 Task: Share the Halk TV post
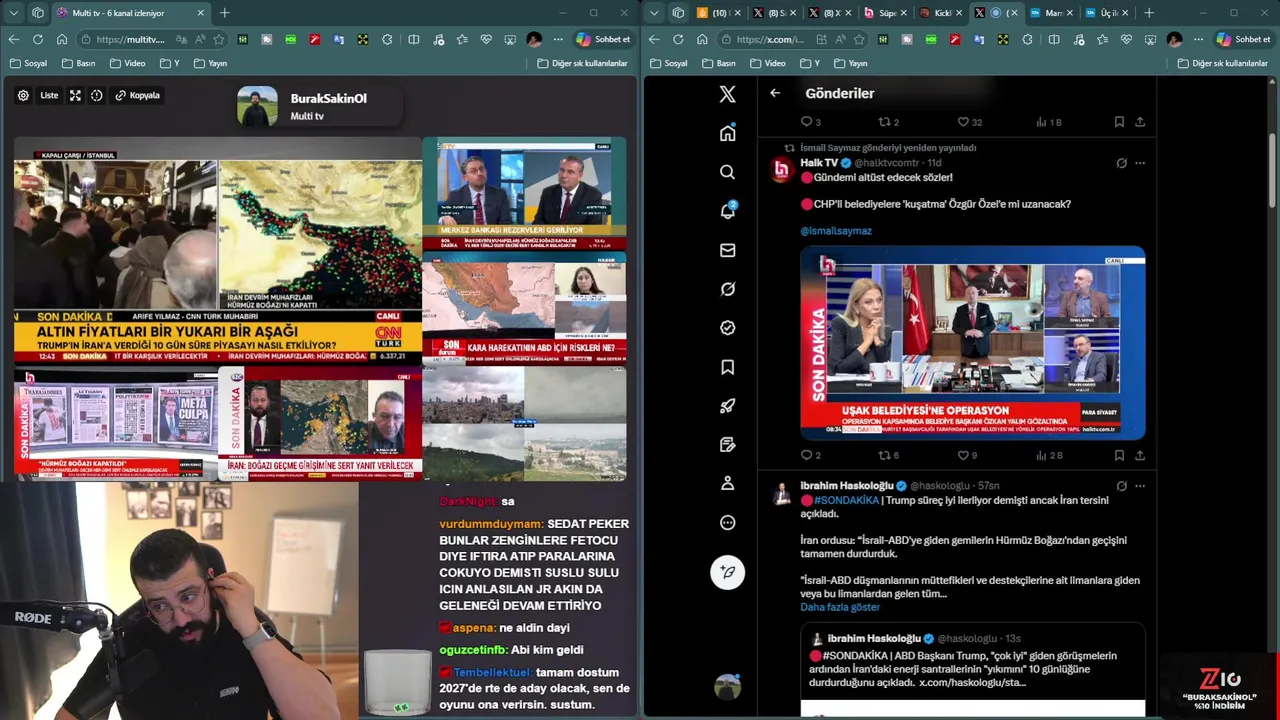pyautogui.click(x=1140, y=455)
